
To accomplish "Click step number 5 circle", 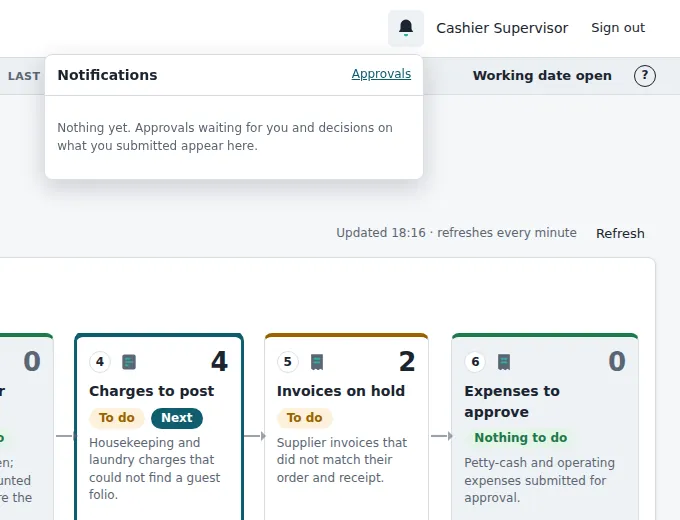I will click(x=288, y=362).
